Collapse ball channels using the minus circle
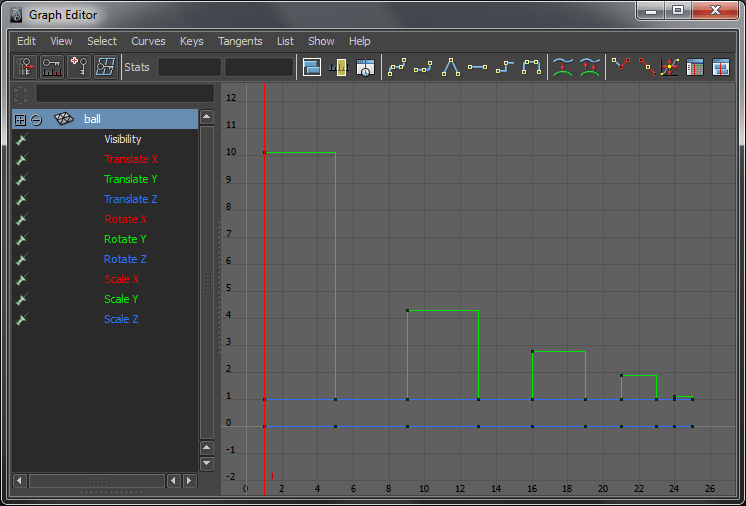This screenshot has width=746, height=506. [35, 119]
